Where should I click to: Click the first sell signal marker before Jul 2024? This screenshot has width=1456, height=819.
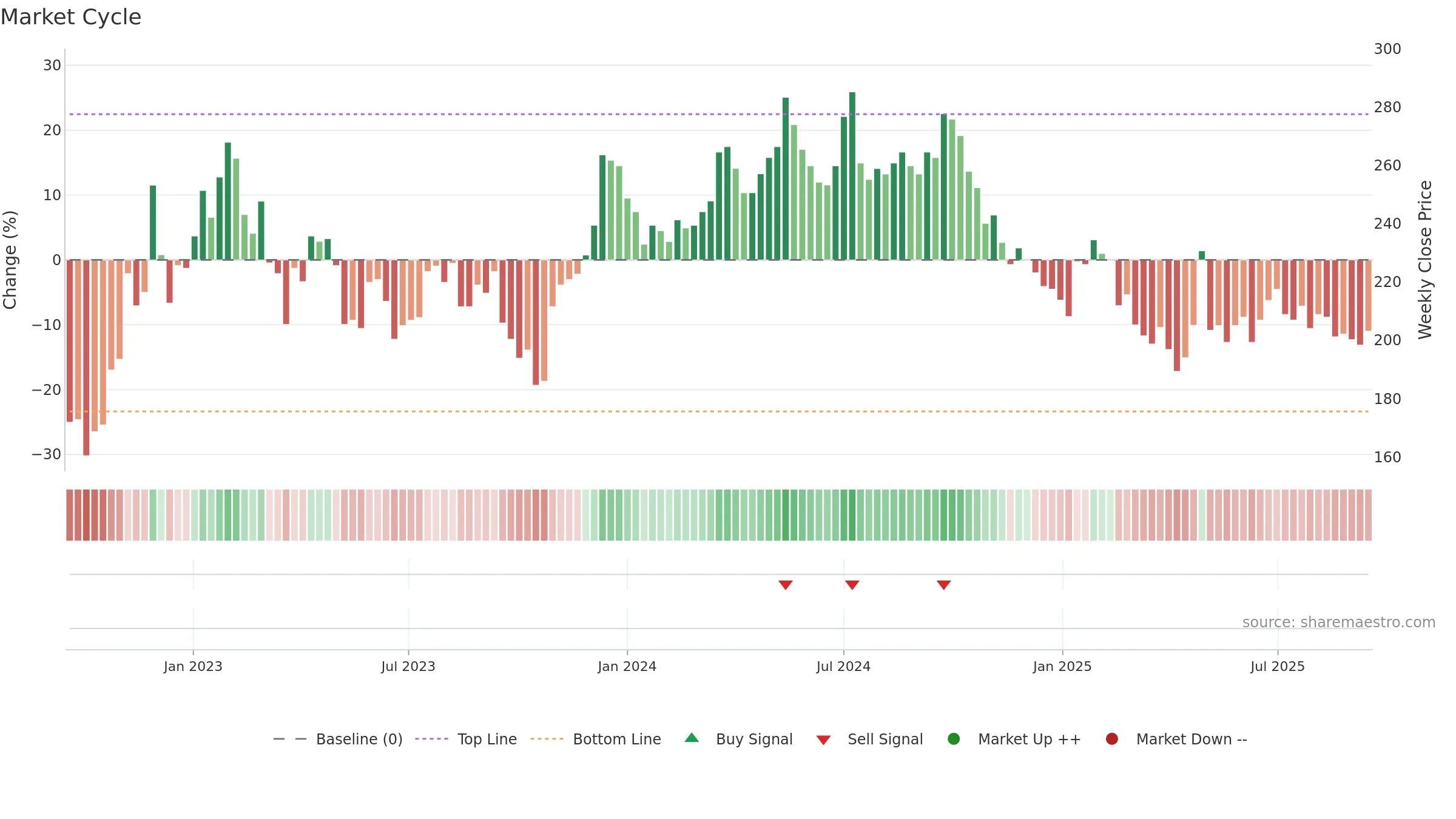786,585
